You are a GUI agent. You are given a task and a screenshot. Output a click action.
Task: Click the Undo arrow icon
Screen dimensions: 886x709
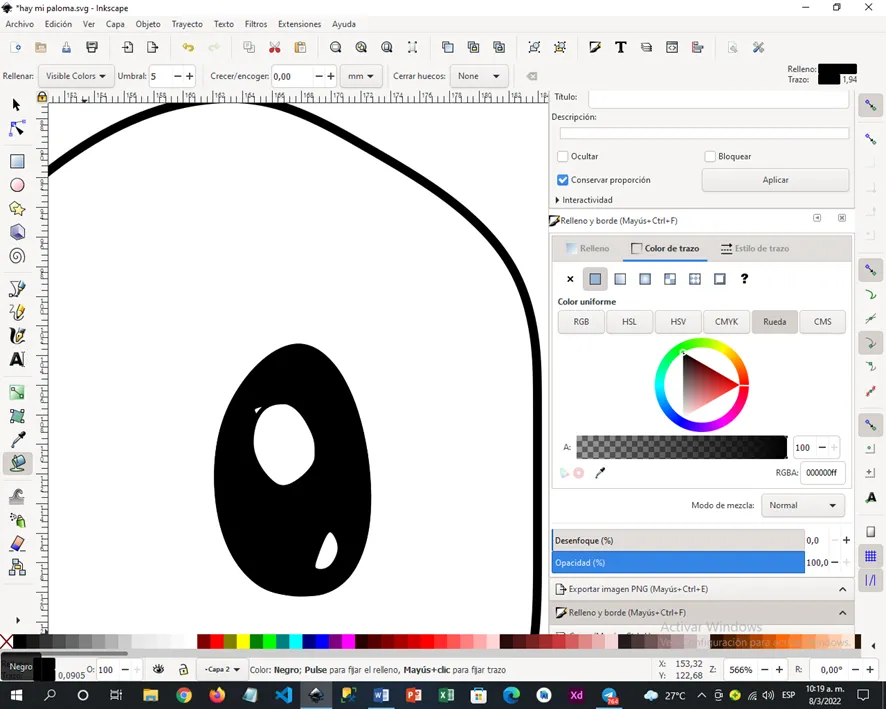coord(188,47)
